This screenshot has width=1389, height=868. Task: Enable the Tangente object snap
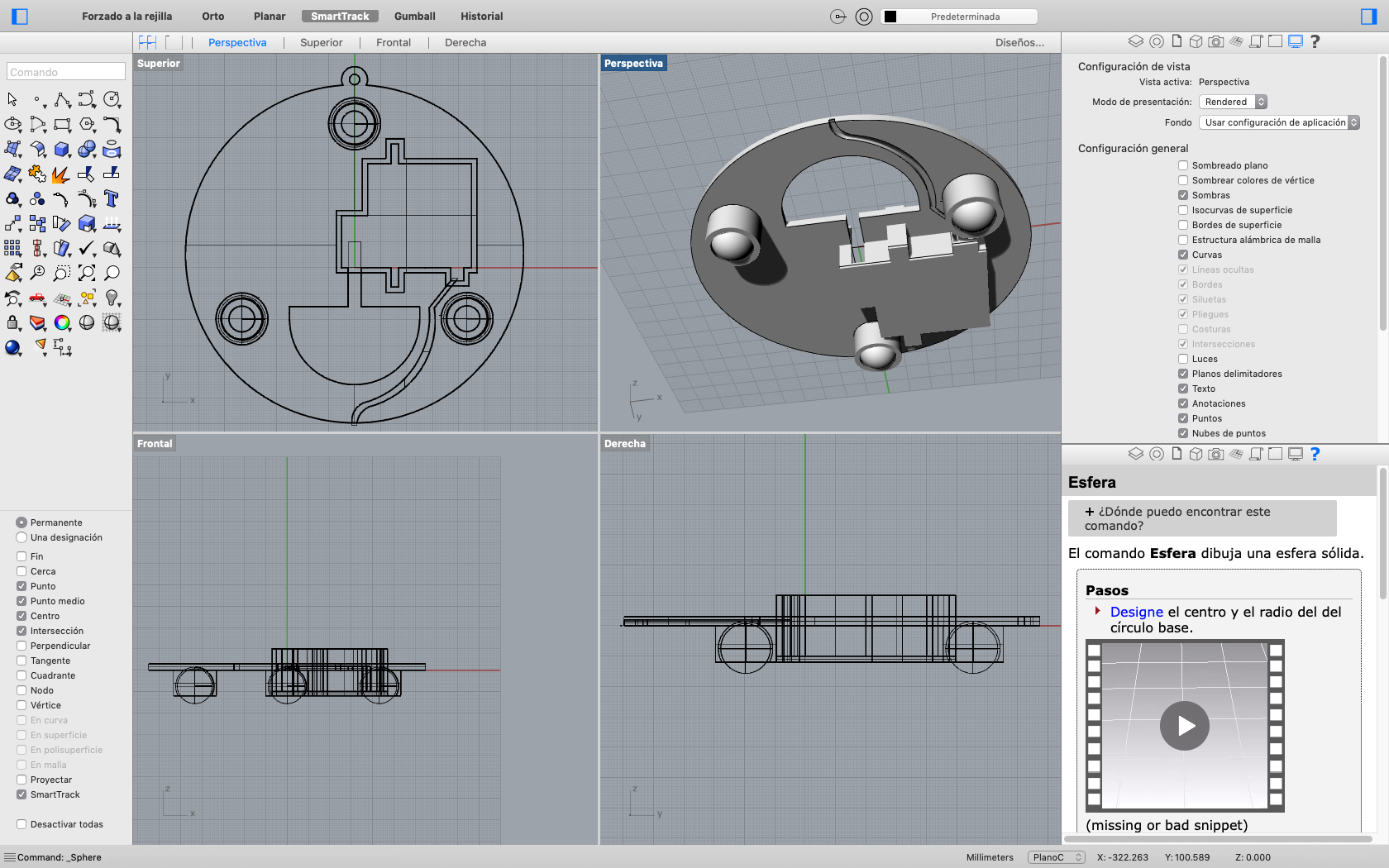click(21, 661)
